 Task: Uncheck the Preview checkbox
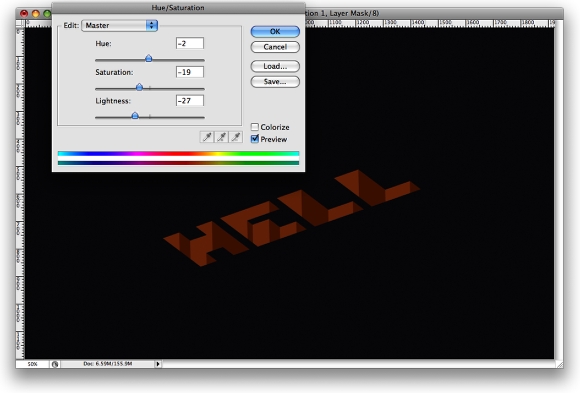(x=254, y=139)
